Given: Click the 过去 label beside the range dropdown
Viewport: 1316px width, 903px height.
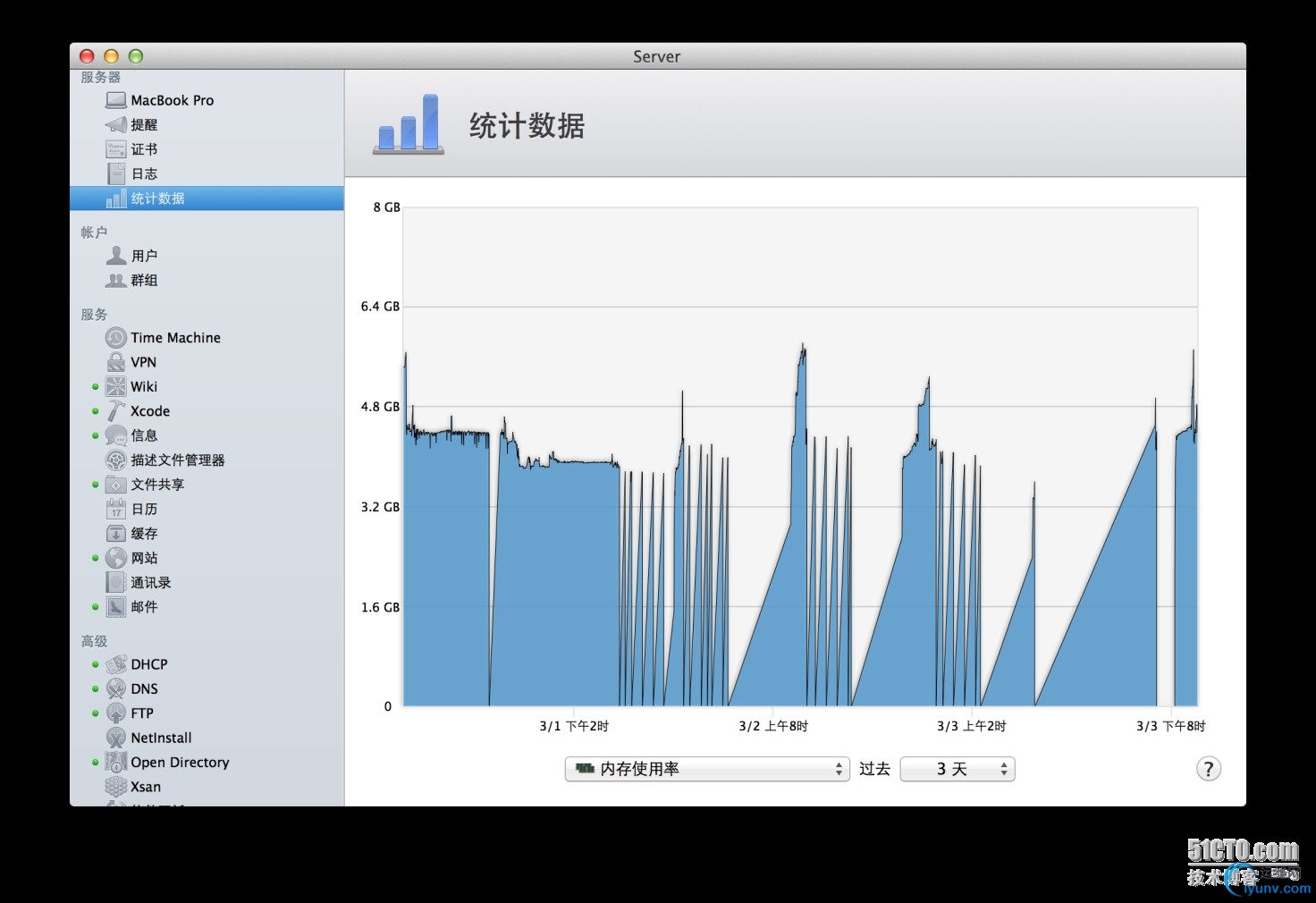Looking at the screenshot, I should [874, 769].
